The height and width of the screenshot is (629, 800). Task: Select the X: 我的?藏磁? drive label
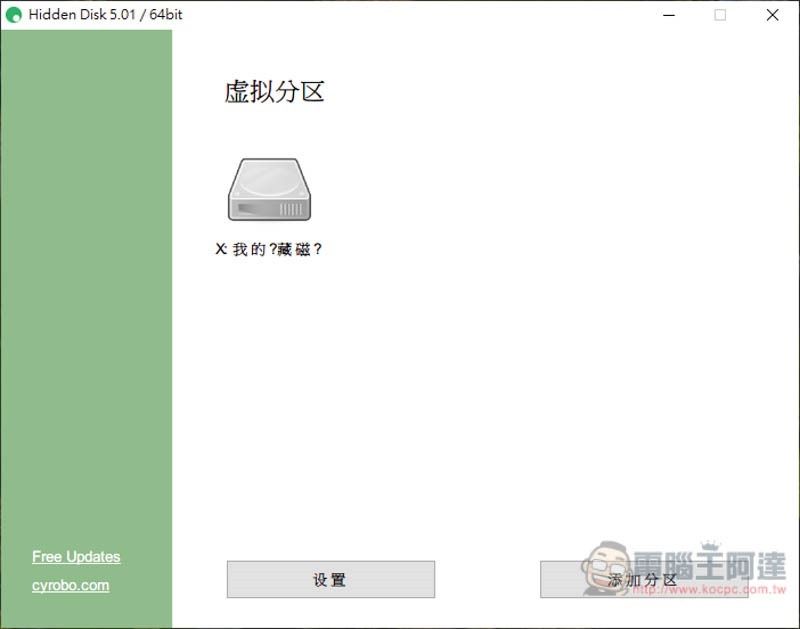pyautogui.click(x=268, y=249)
